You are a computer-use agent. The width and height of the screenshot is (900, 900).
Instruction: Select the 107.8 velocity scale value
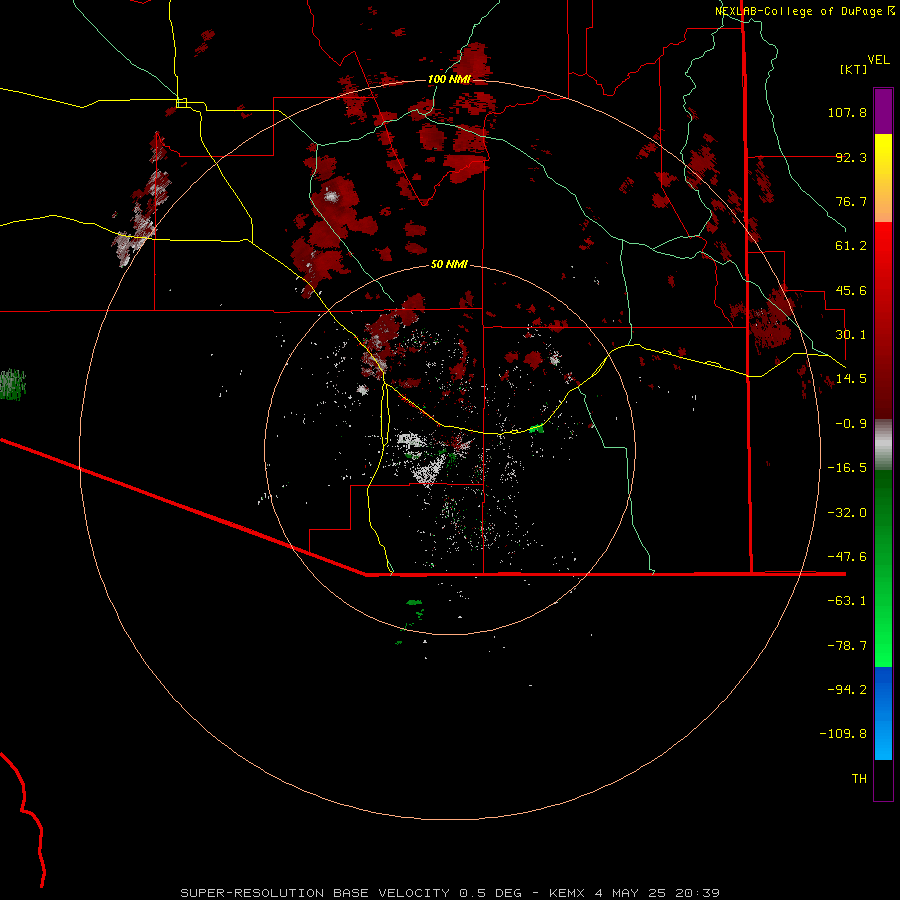coord(847,112)
